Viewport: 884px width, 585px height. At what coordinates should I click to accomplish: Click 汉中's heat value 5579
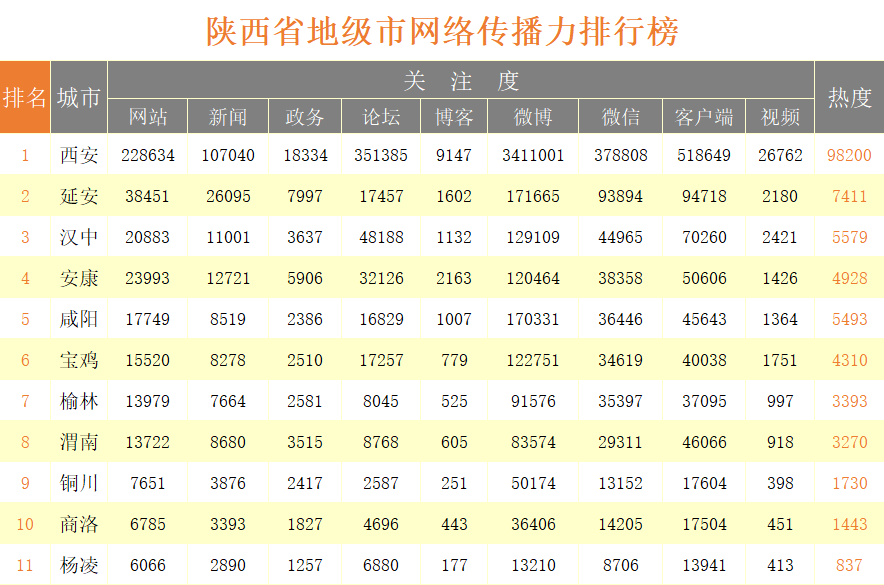point(849,237)
